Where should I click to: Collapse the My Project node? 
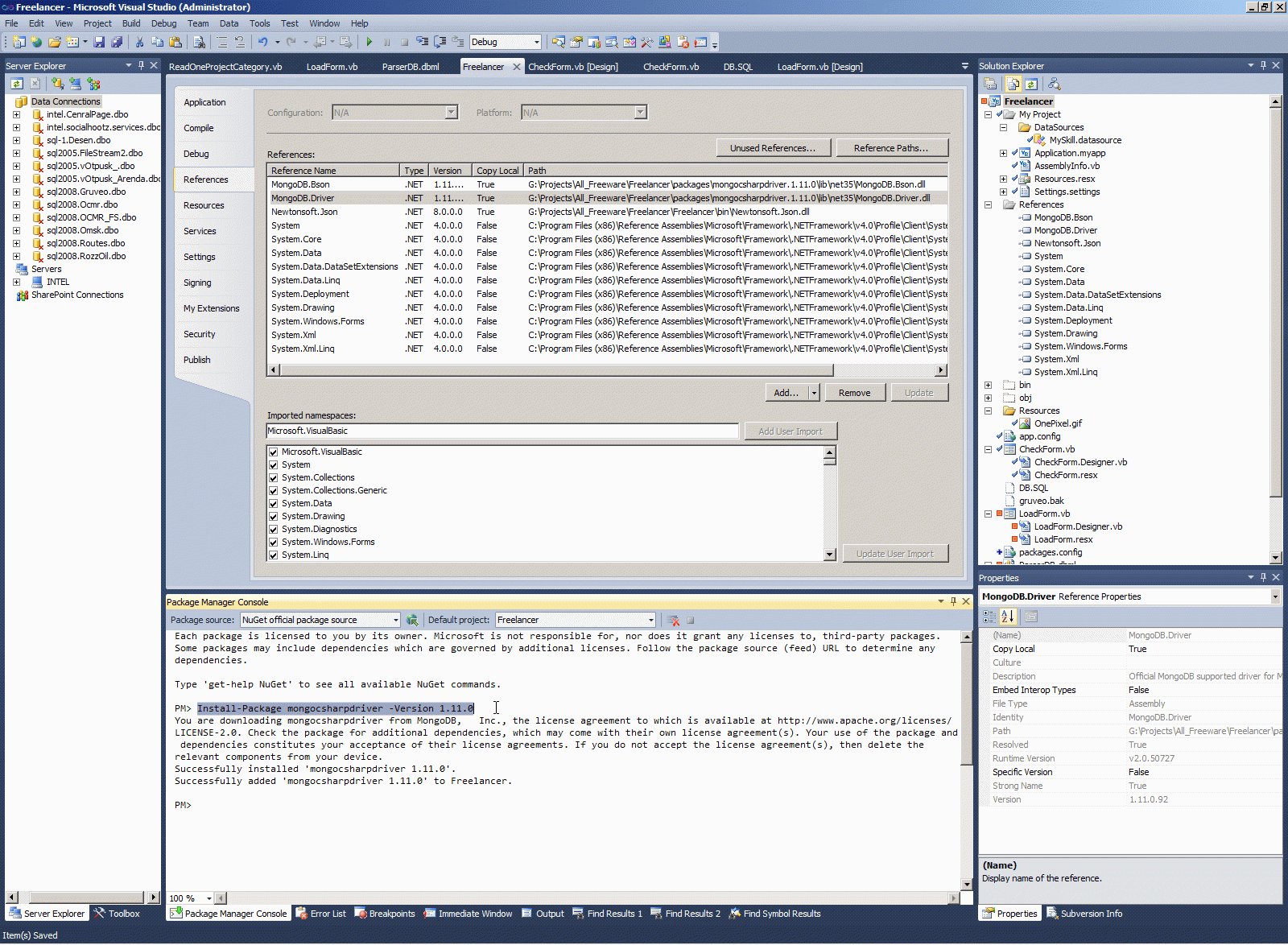point(988,114)
